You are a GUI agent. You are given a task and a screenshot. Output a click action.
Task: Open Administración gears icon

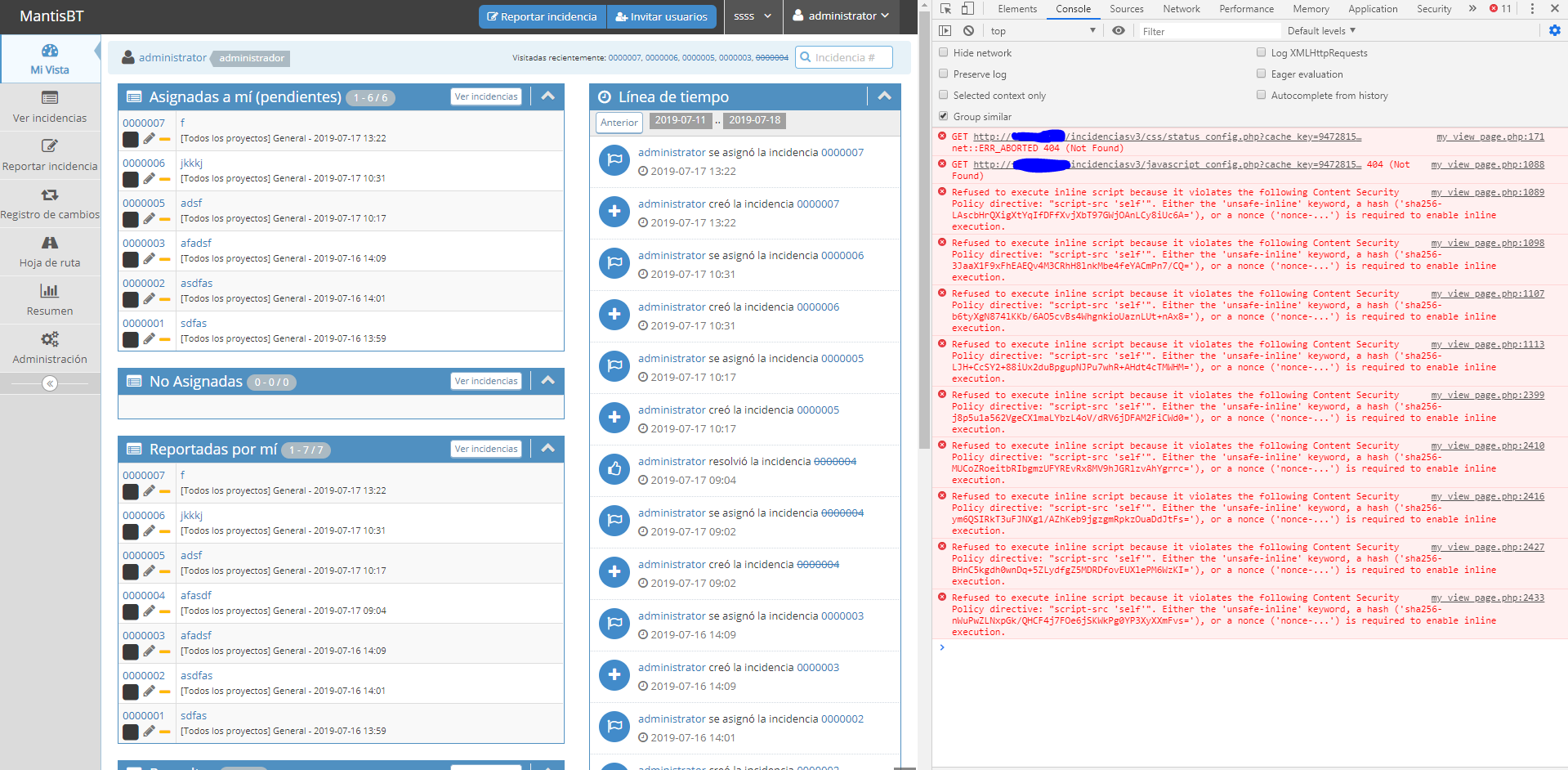[50, 339]
